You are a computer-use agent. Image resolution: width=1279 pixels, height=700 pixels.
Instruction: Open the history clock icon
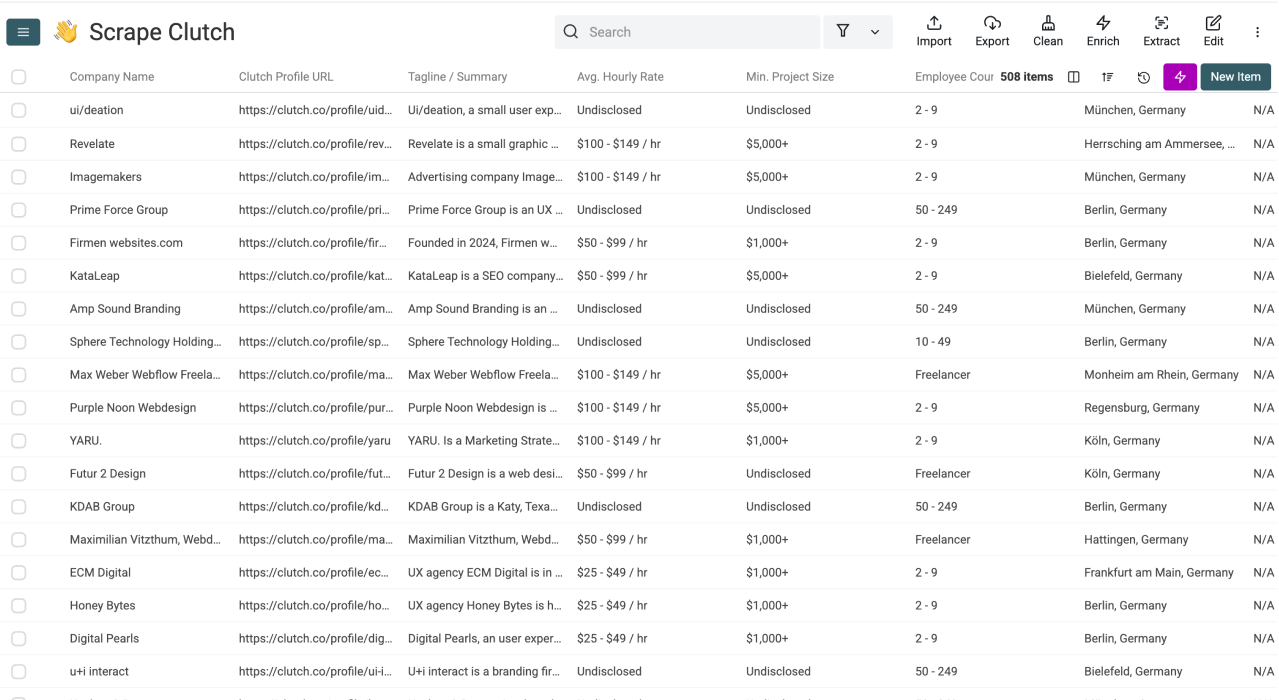[x=1143, y=77]
